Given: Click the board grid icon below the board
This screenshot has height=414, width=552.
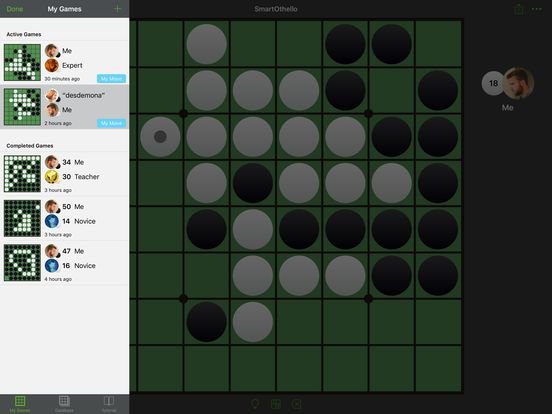Looking at the screenshot, I should [x=276, y=404].
